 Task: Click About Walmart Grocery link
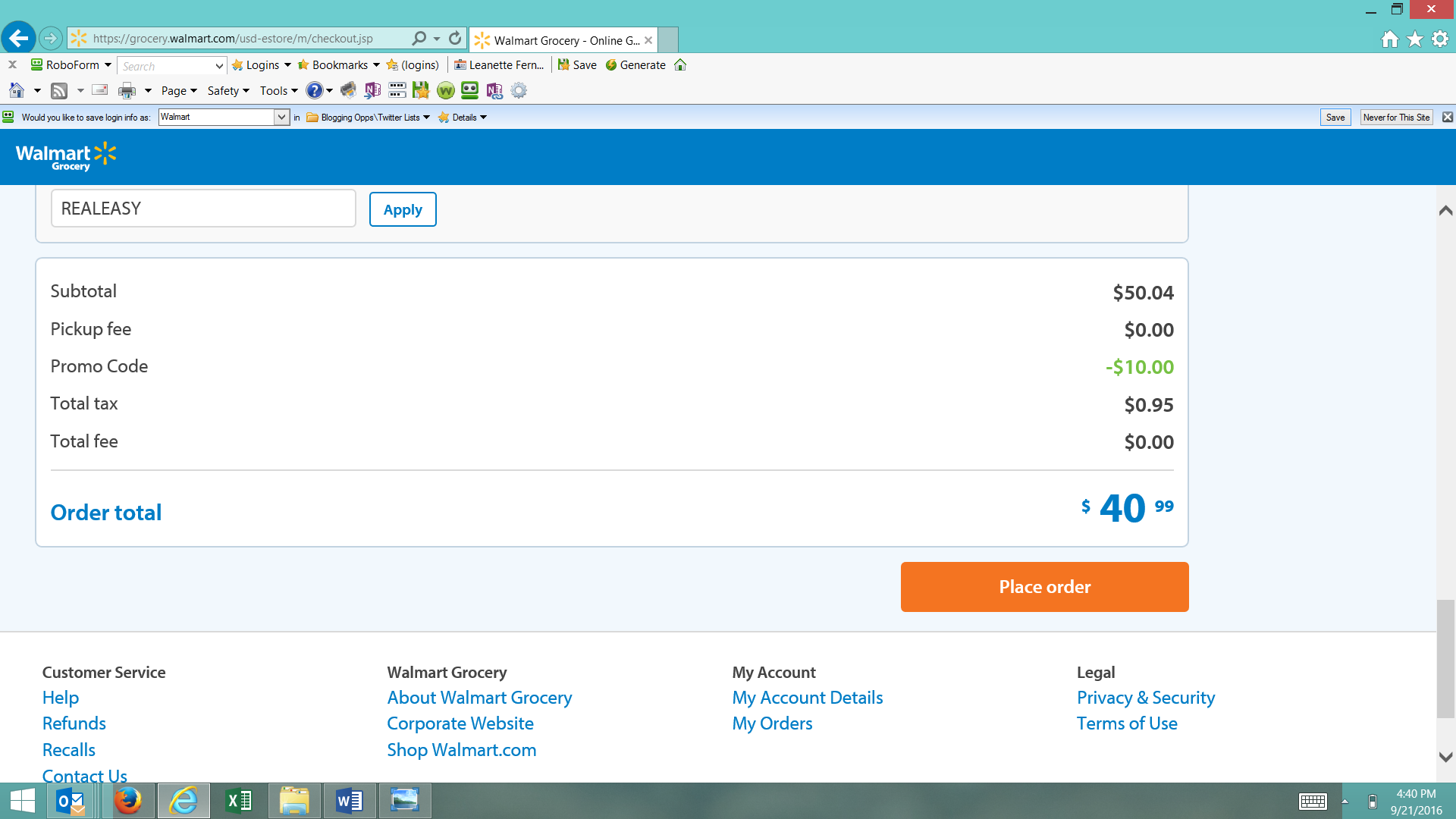pyautogui.click(x=480, y=697)
